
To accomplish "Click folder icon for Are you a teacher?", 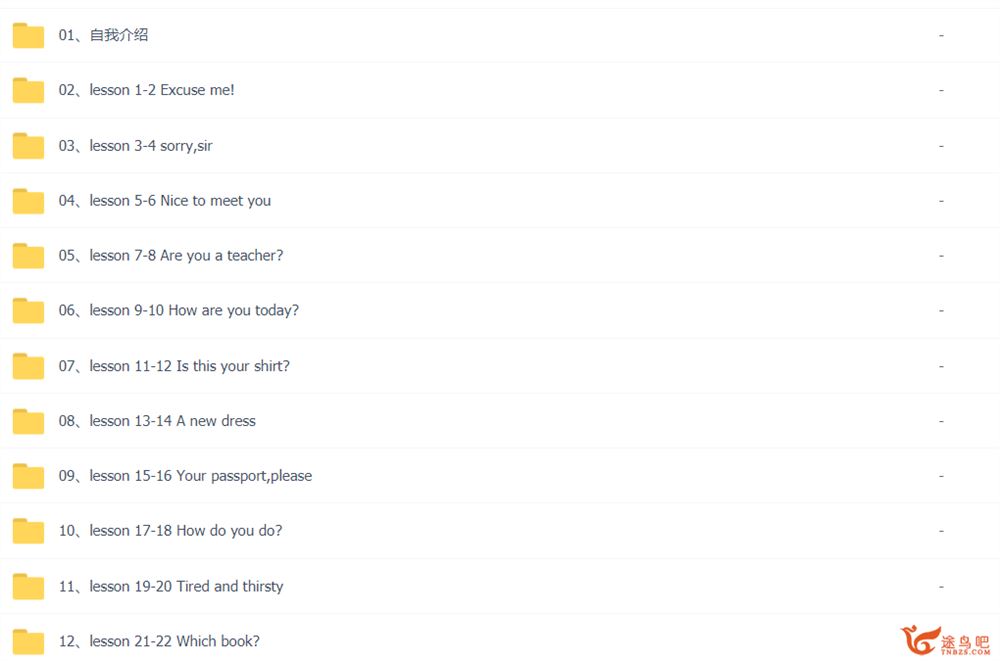I will (28, 256).
